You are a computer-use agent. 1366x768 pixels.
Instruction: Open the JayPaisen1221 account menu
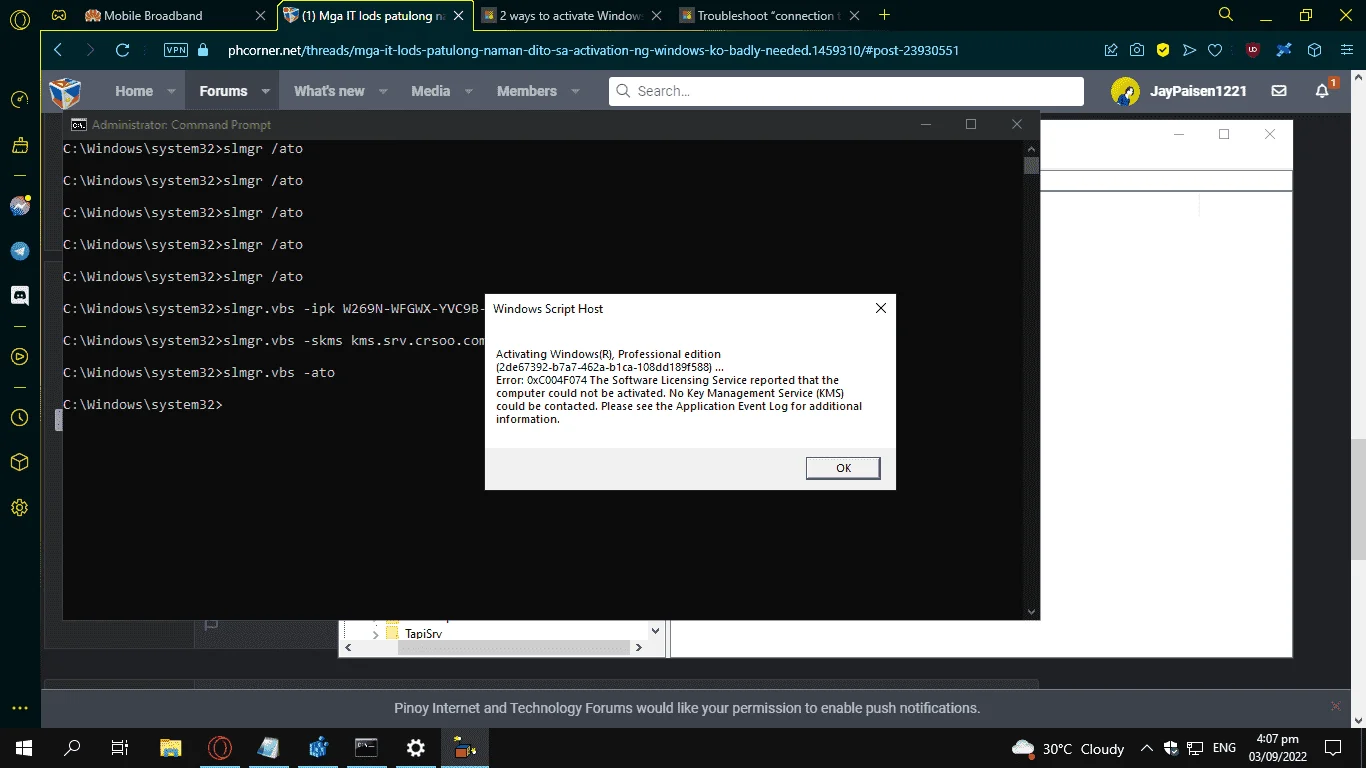tap(1179, 91)
